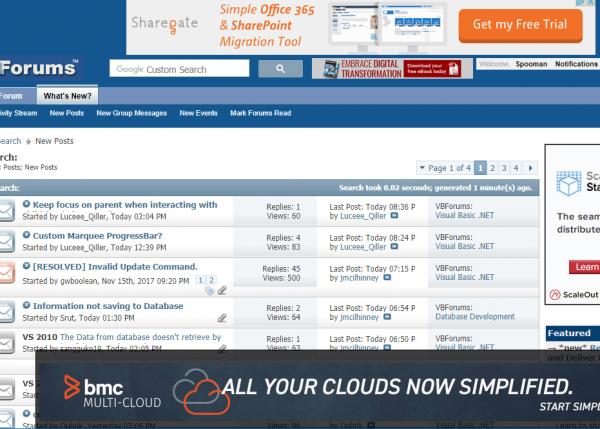Open Page 1 of 4 dropdown
Screen dimensions: 600x429
click(x=445, y=168)
